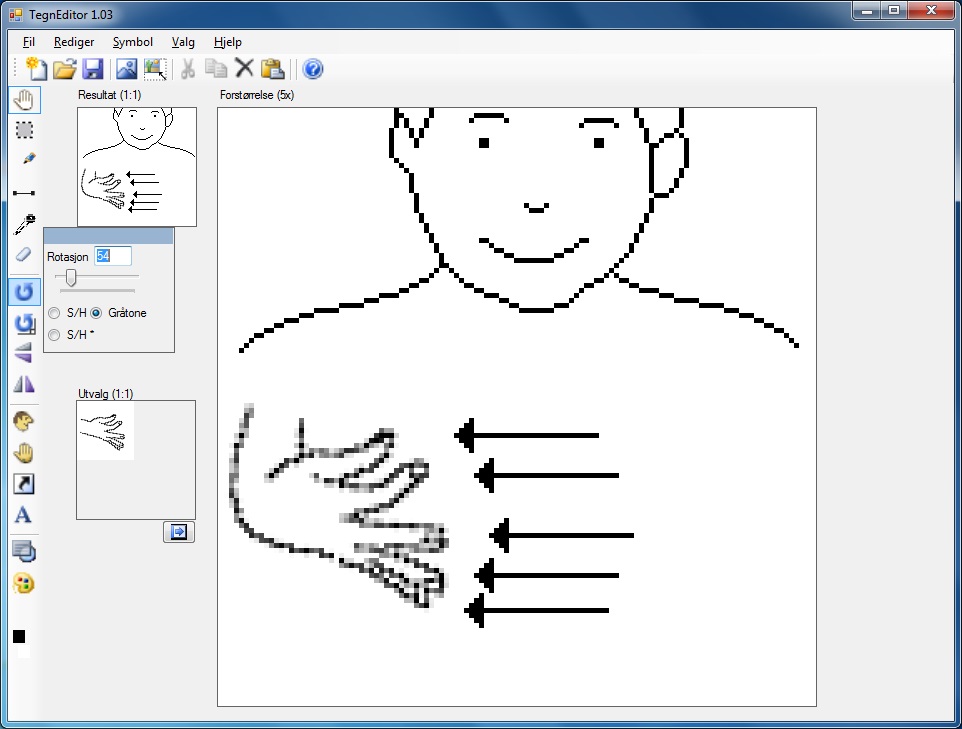
Task: Open the Hjelp menu
Action: (228, 42)
